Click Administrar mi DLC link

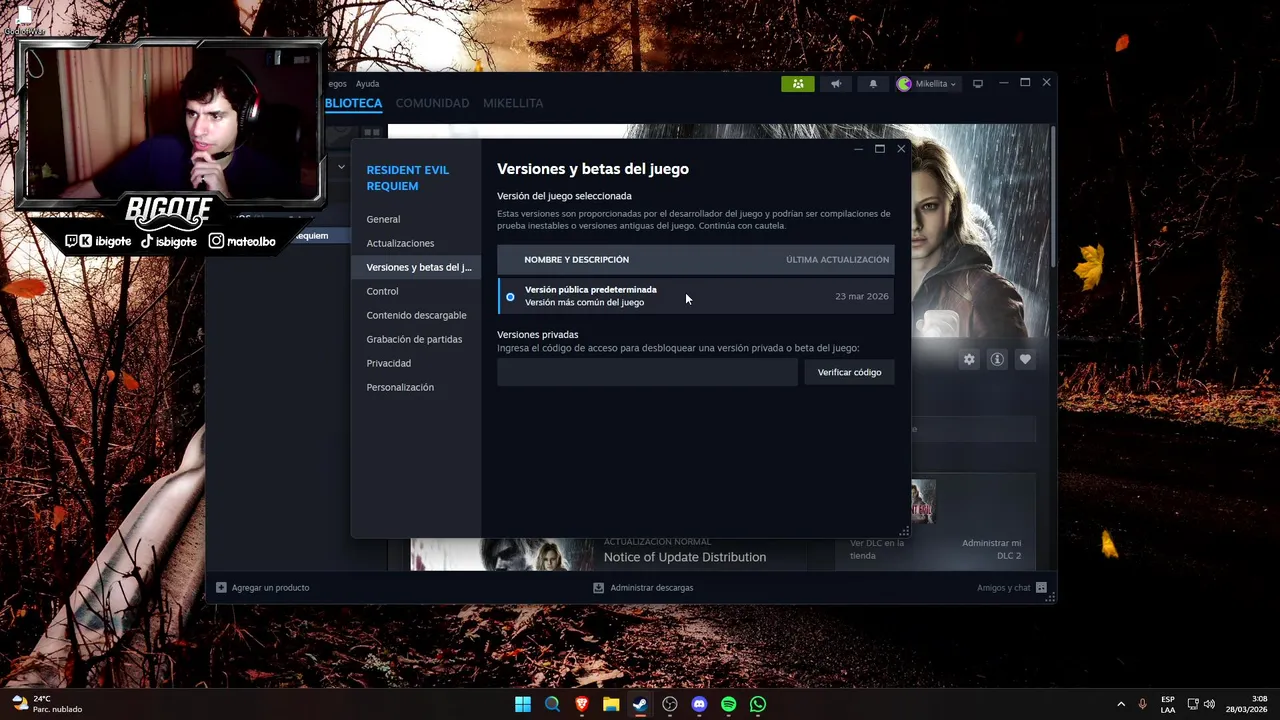point(991,549)
